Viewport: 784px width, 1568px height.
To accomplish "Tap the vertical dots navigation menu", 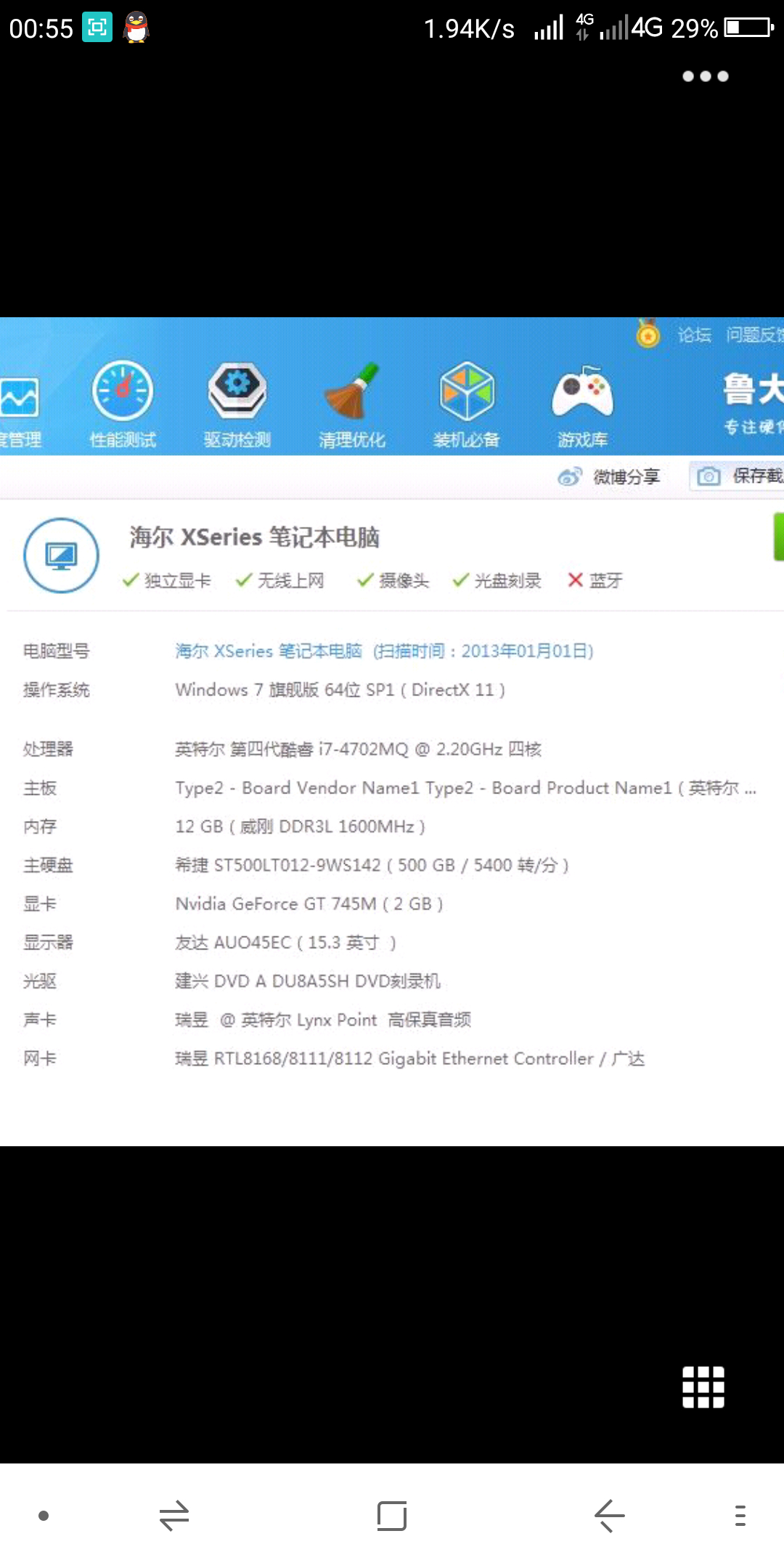I will (x=740, y=1516).
